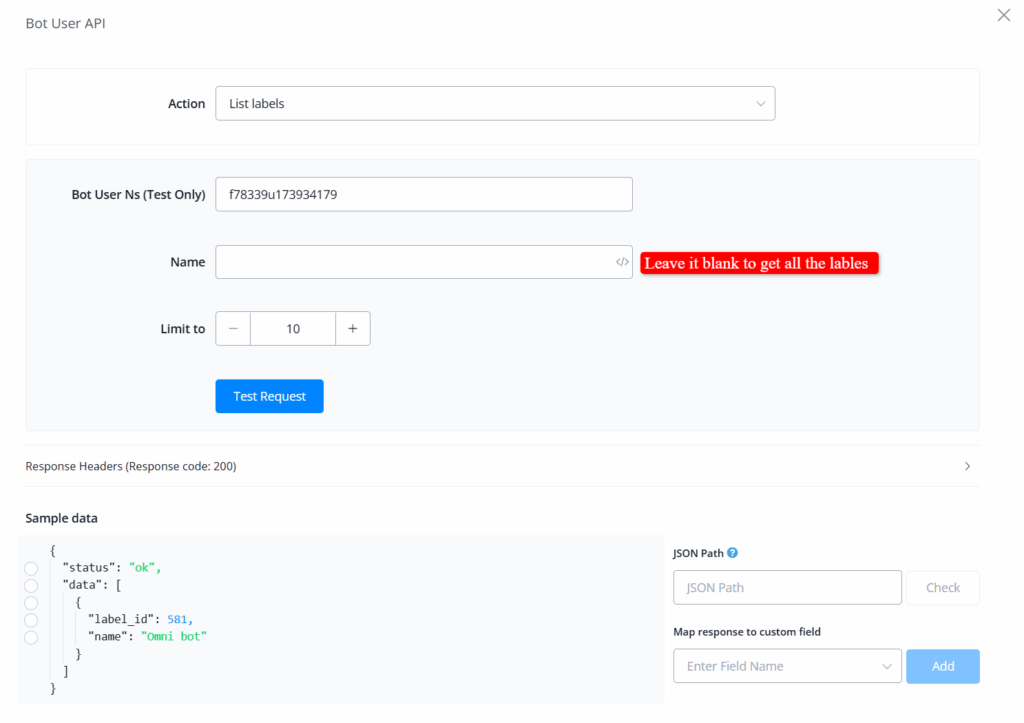This screenshot has height=723, width=1024.
Task: Select the radio circle beside "name" key
Action: coord(31,637)
